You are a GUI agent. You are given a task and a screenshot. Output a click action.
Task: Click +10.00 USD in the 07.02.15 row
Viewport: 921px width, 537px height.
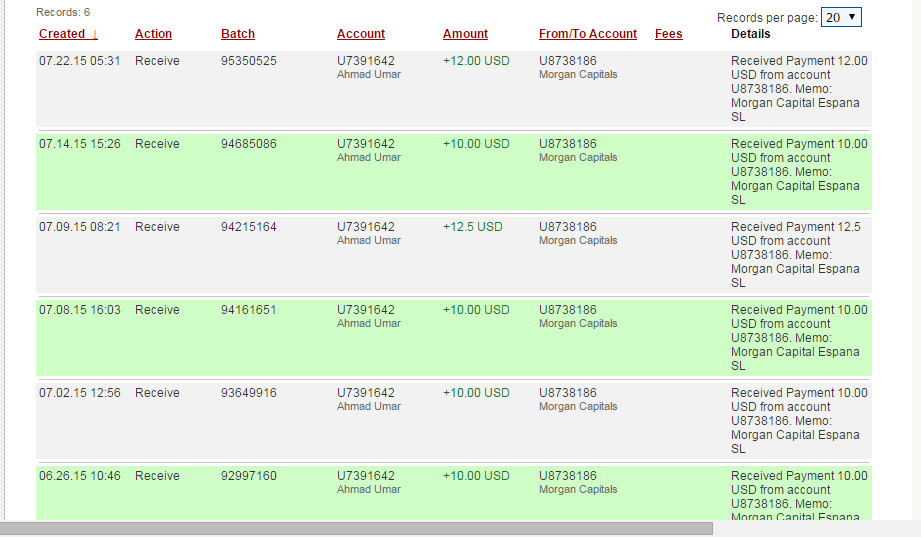pyautogui.click(x=476, y=392)
